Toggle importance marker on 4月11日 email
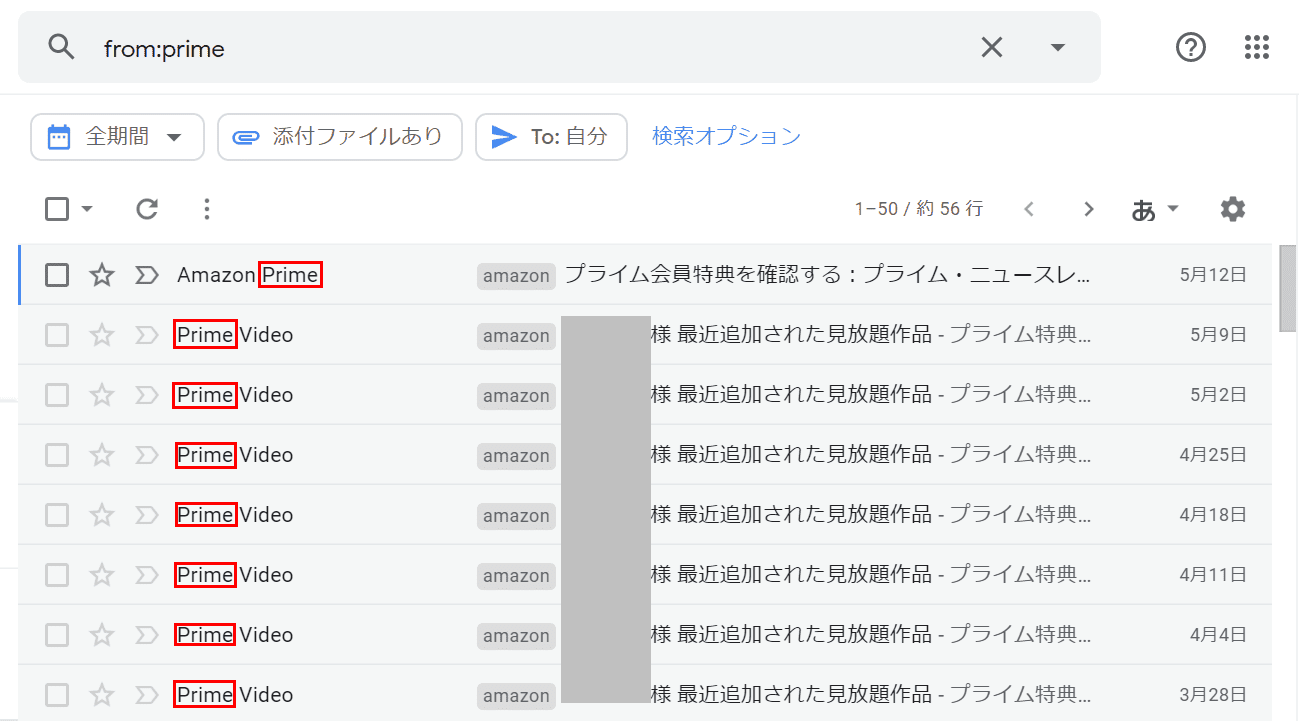The image size is (1299, 721). (147, 575)
